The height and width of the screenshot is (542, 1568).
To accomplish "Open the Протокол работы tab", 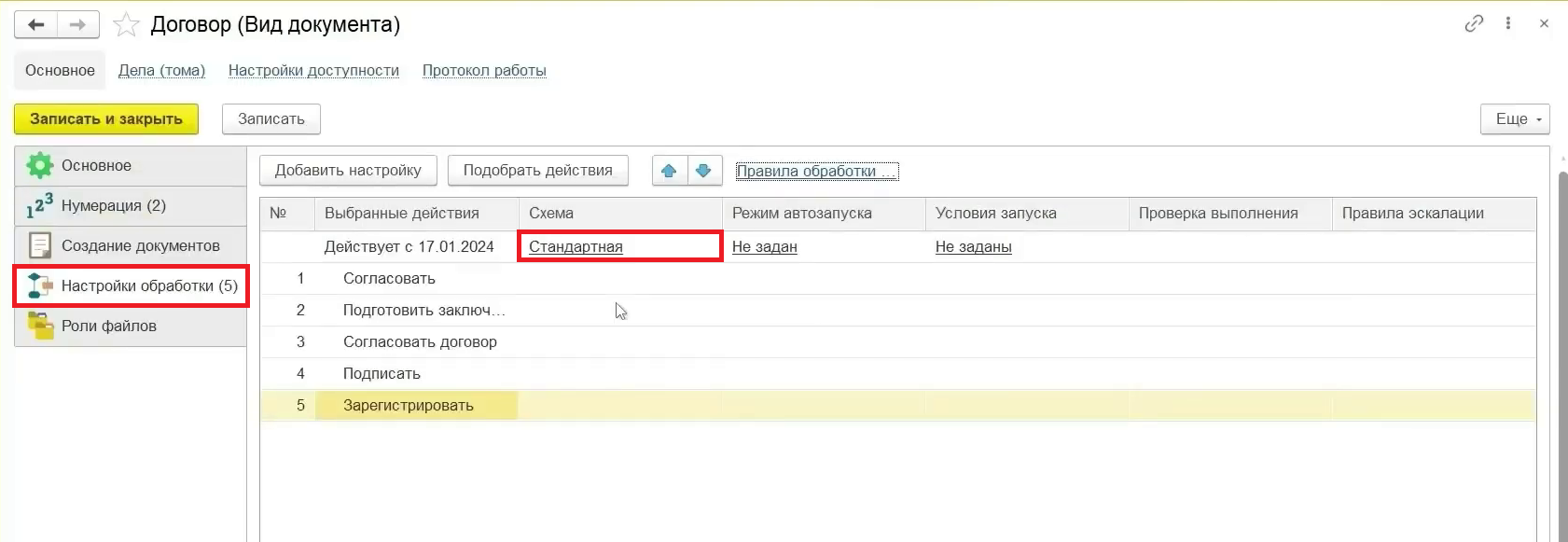I will click(484, 71).
